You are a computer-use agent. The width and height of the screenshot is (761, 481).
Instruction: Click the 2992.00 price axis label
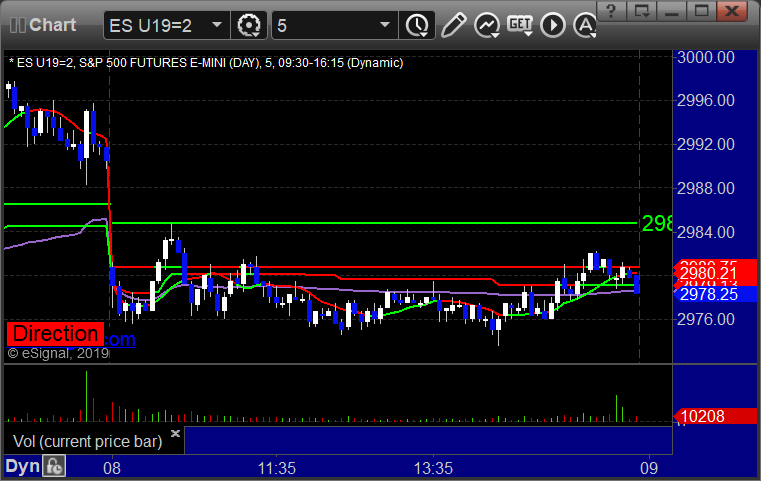click(706, 144)
